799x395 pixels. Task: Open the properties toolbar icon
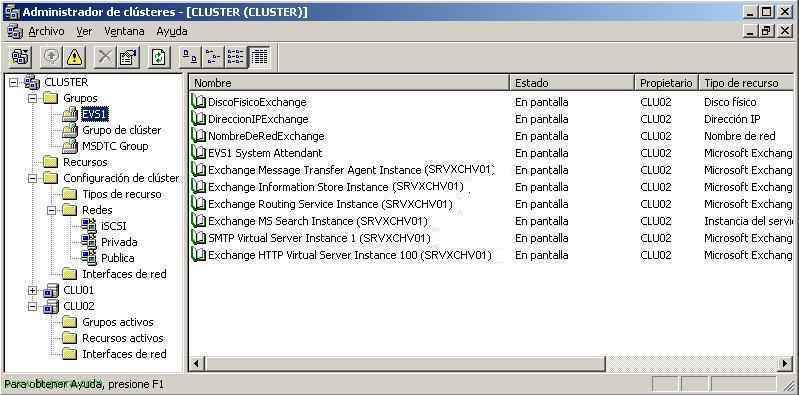pyautogui.click(x=128, y=57)
